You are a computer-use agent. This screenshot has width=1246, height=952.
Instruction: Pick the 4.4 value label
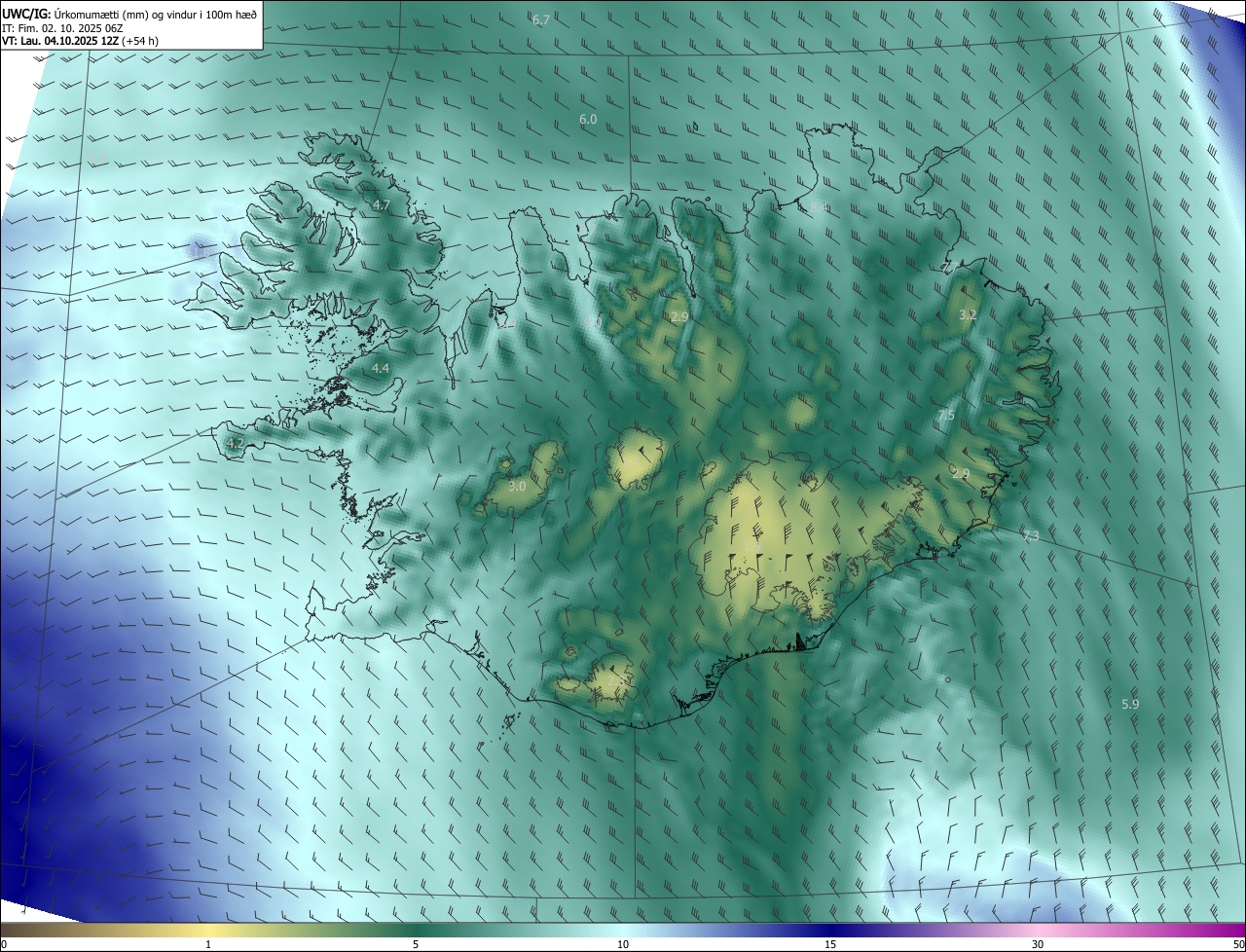coord(381,368)
